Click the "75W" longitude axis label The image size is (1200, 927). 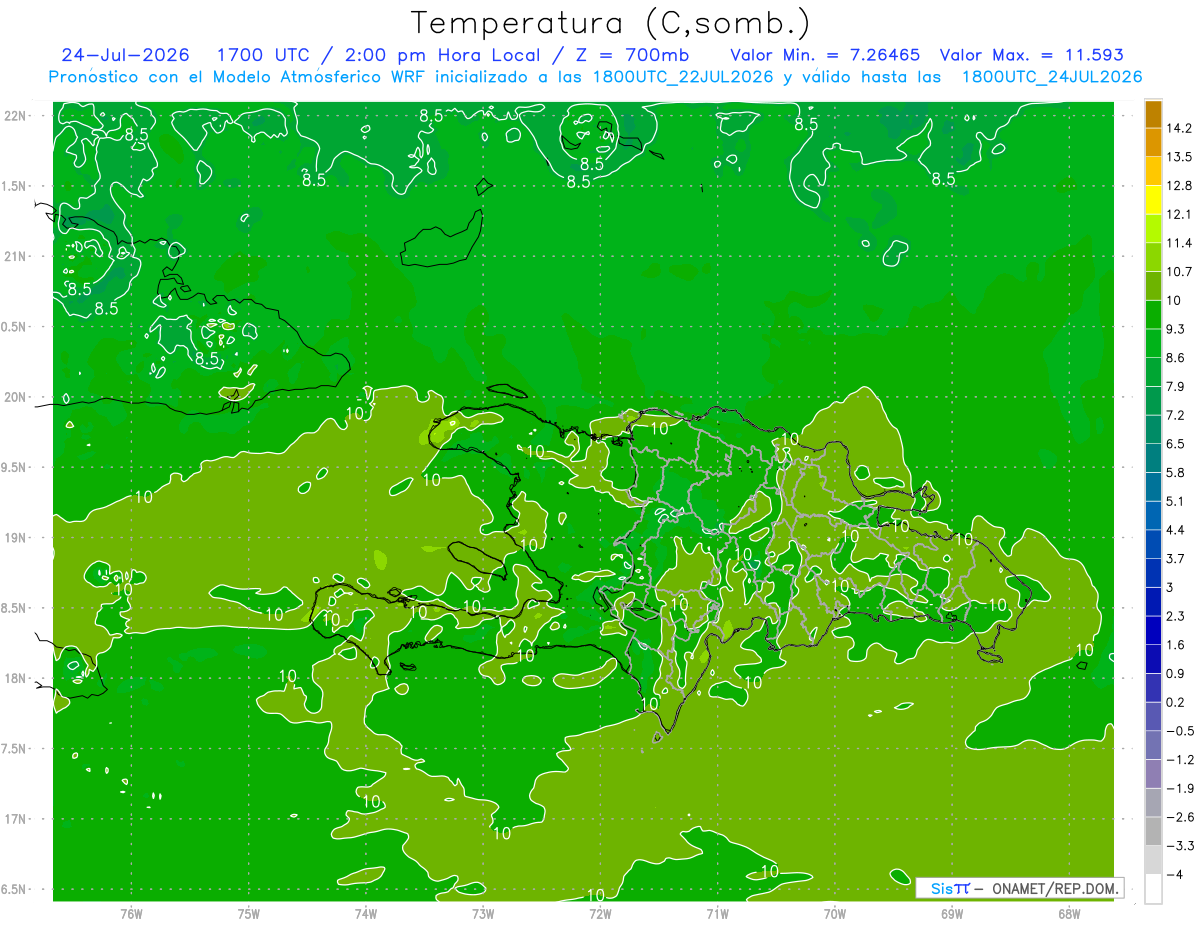(x=249, y=913)
